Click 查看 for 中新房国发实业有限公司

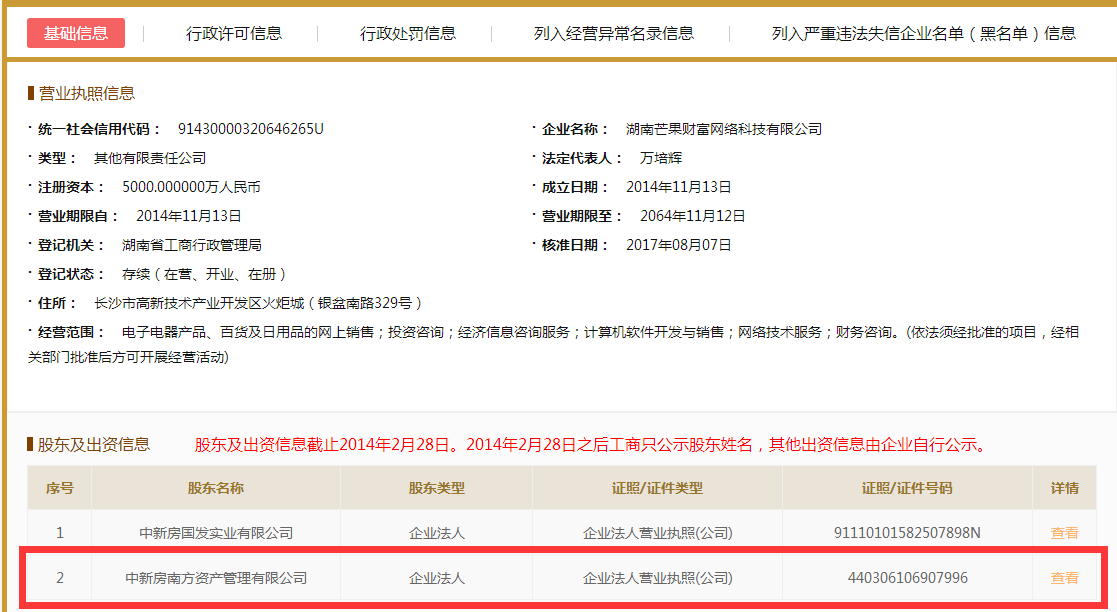pos(1064,533)
